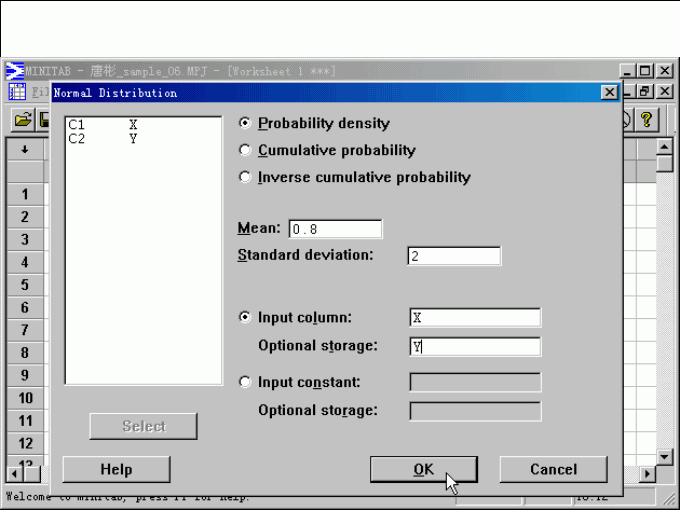This screenshot has height=510, width=680.
Task: Choose the Cumulative probability radio button
Action: pyautogui.click(x=245, y=150)
